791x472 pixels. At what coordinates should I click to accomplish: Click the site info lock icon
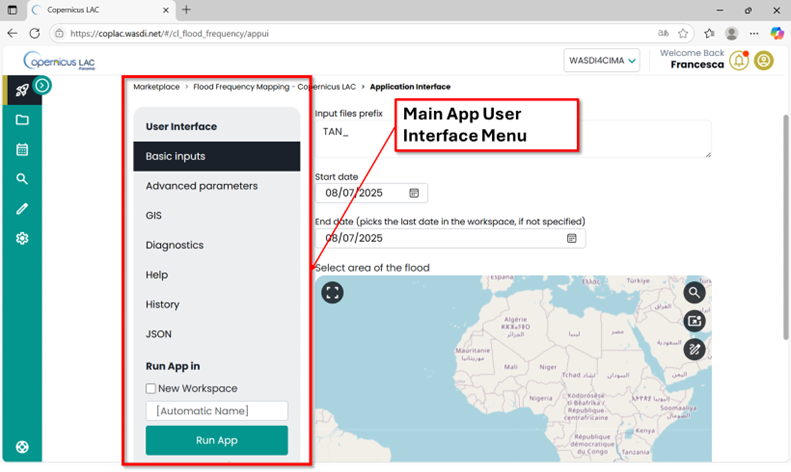pyautogui.click(x=60, y=33)
